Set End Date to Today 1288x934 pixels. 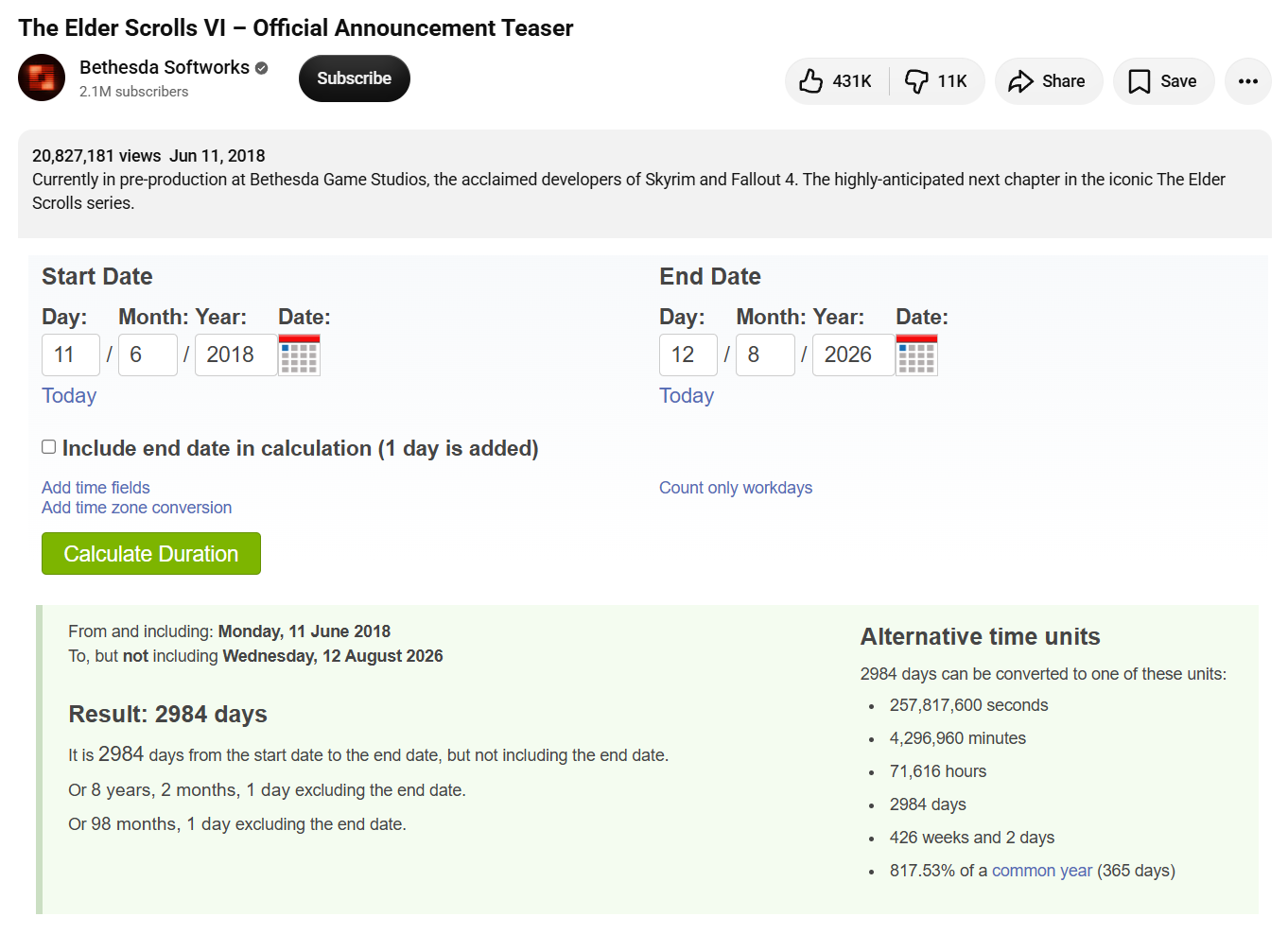687,396
